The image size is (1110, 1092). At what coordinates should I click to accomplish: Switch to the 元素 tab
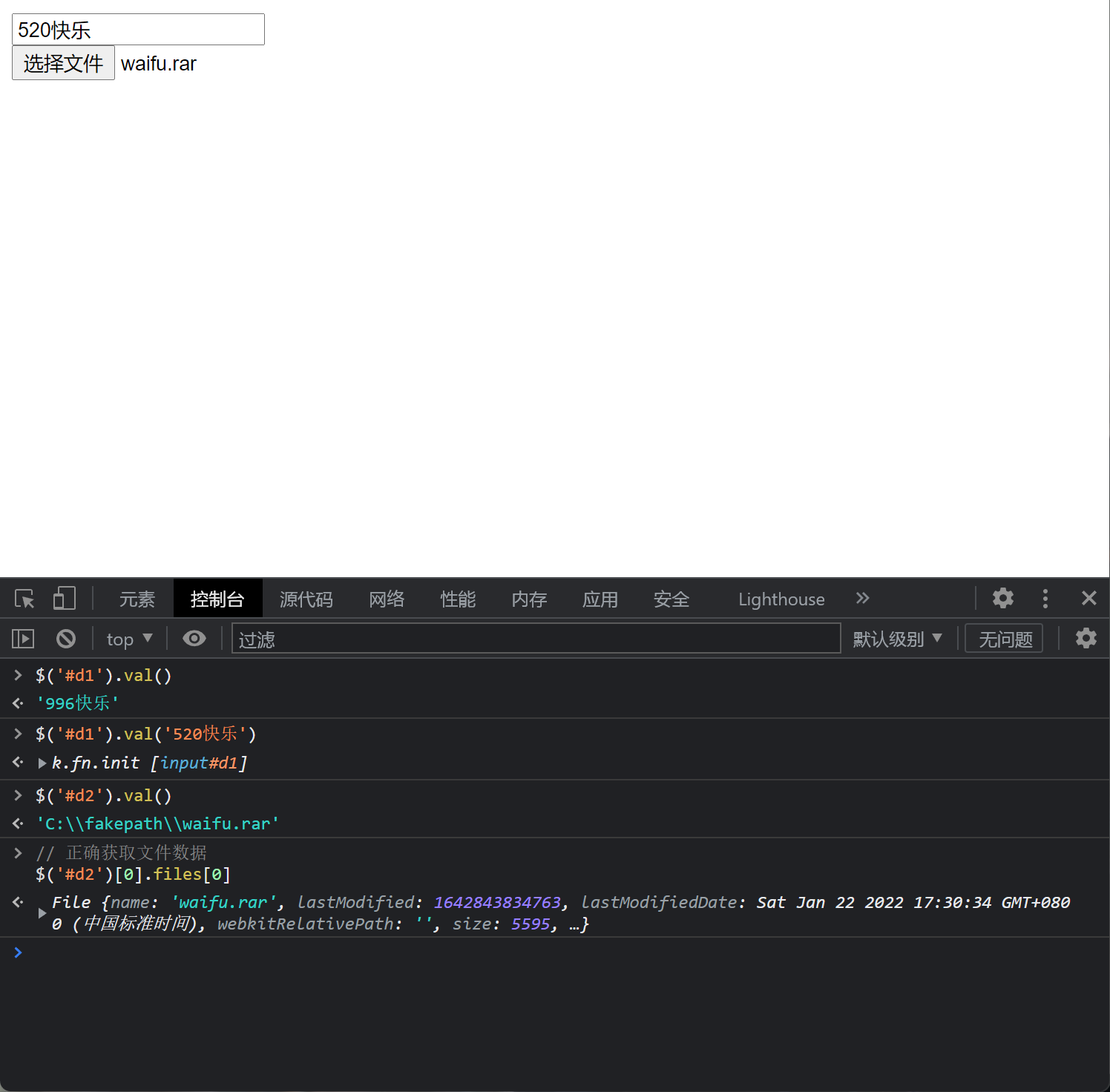137,599
